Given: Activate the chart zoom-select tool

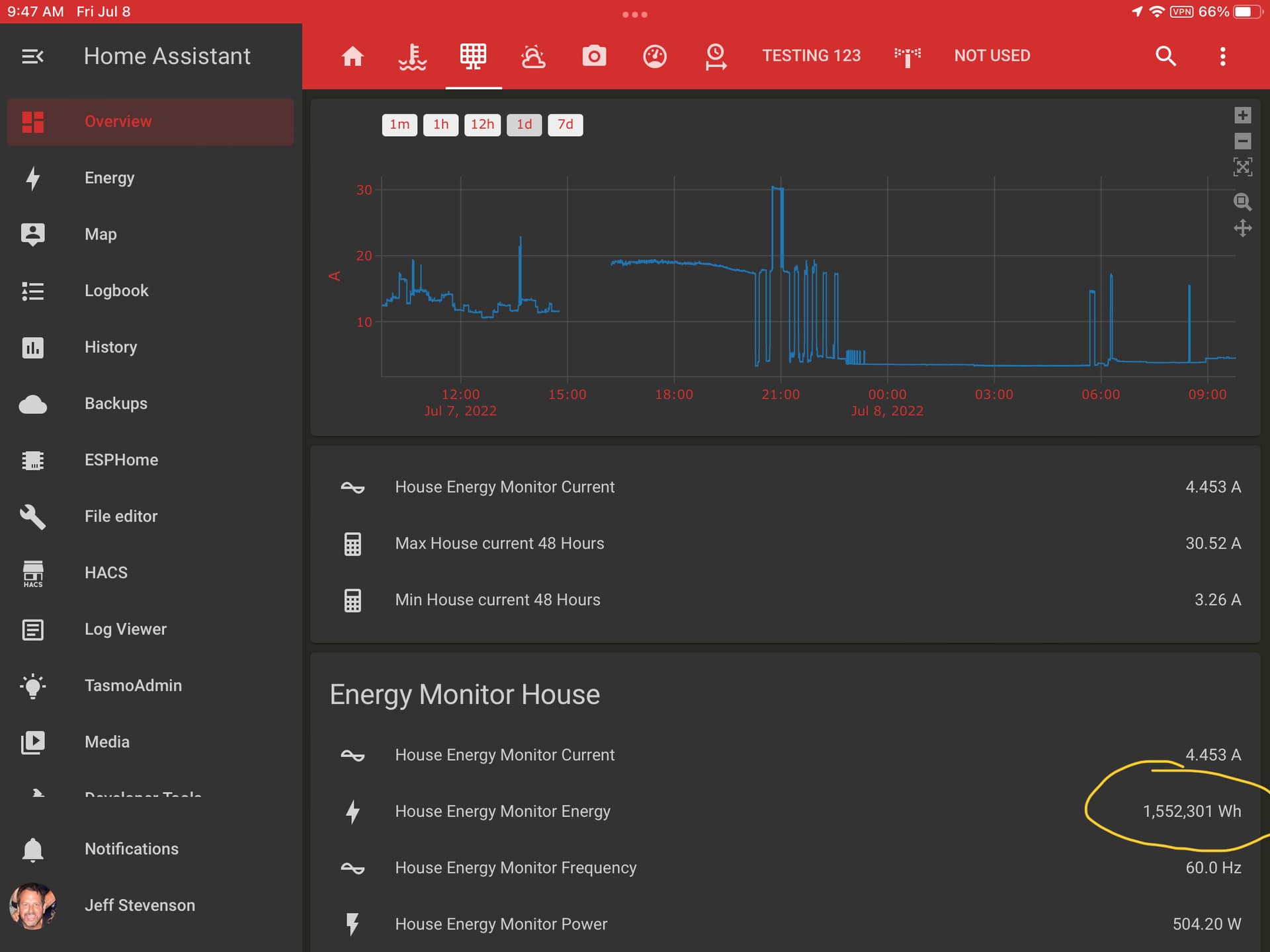Looking at the screenshot, I should (1242, 202).
